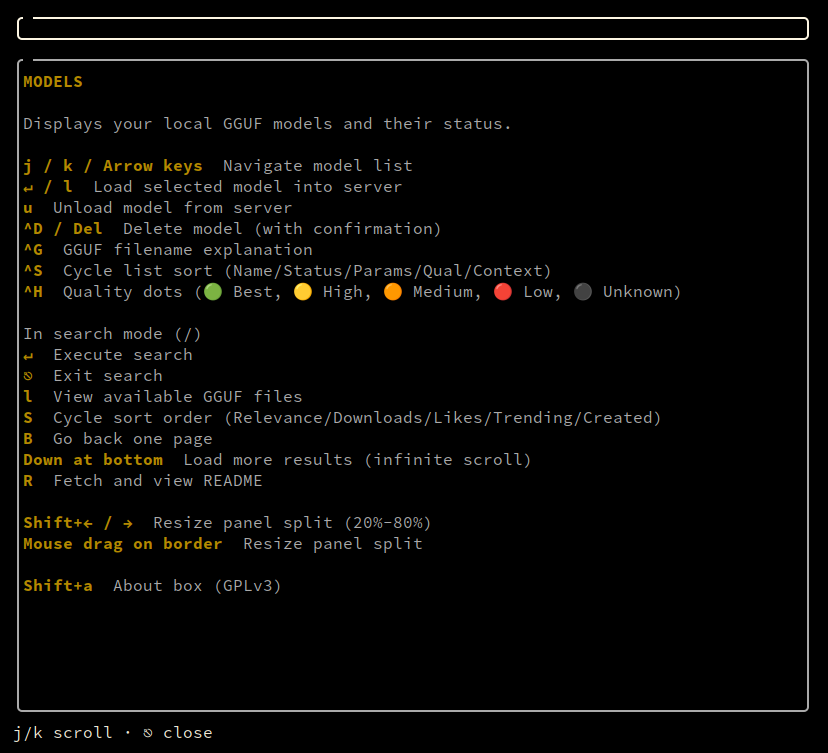The image size is (828, 753).
Task: Click the Escape icon next to close
Action: 148,733
